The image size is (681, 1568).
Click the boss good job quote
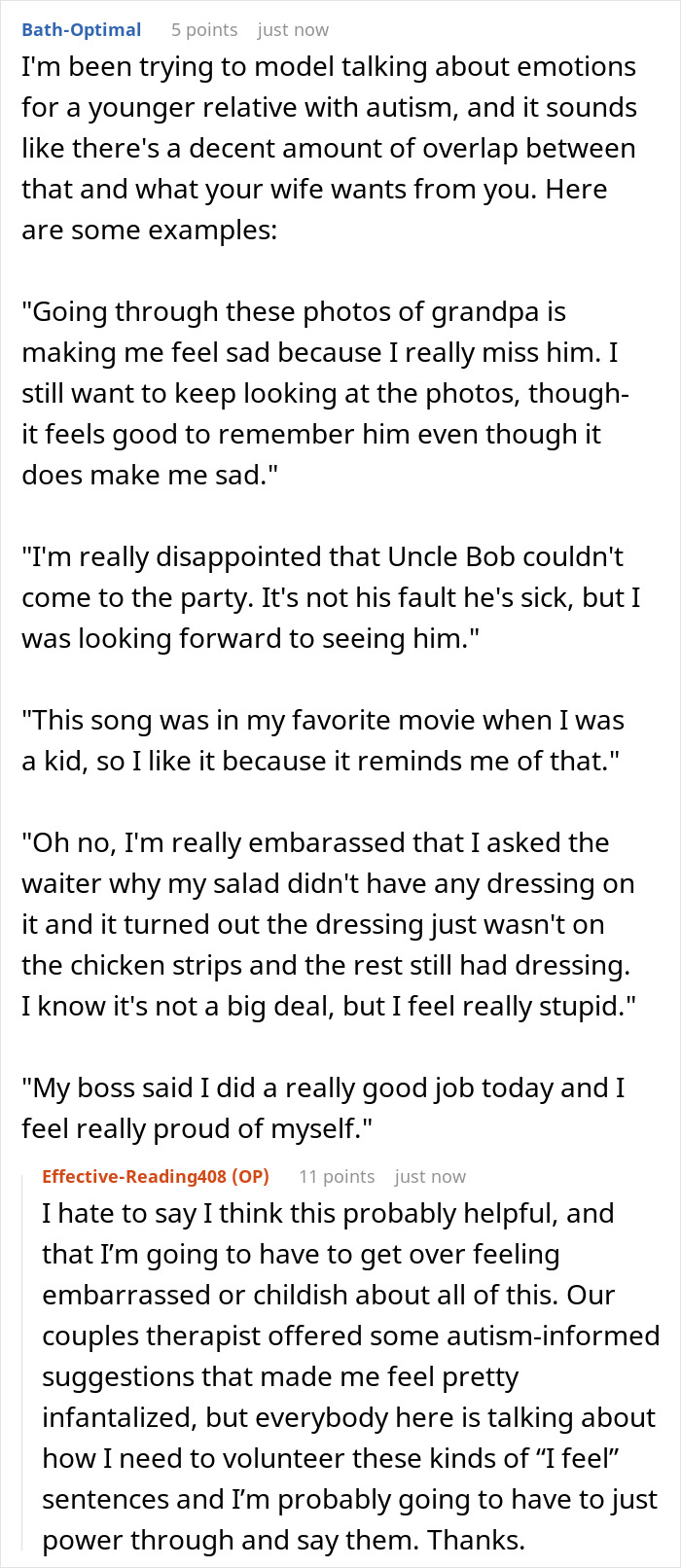(323, 1108)
